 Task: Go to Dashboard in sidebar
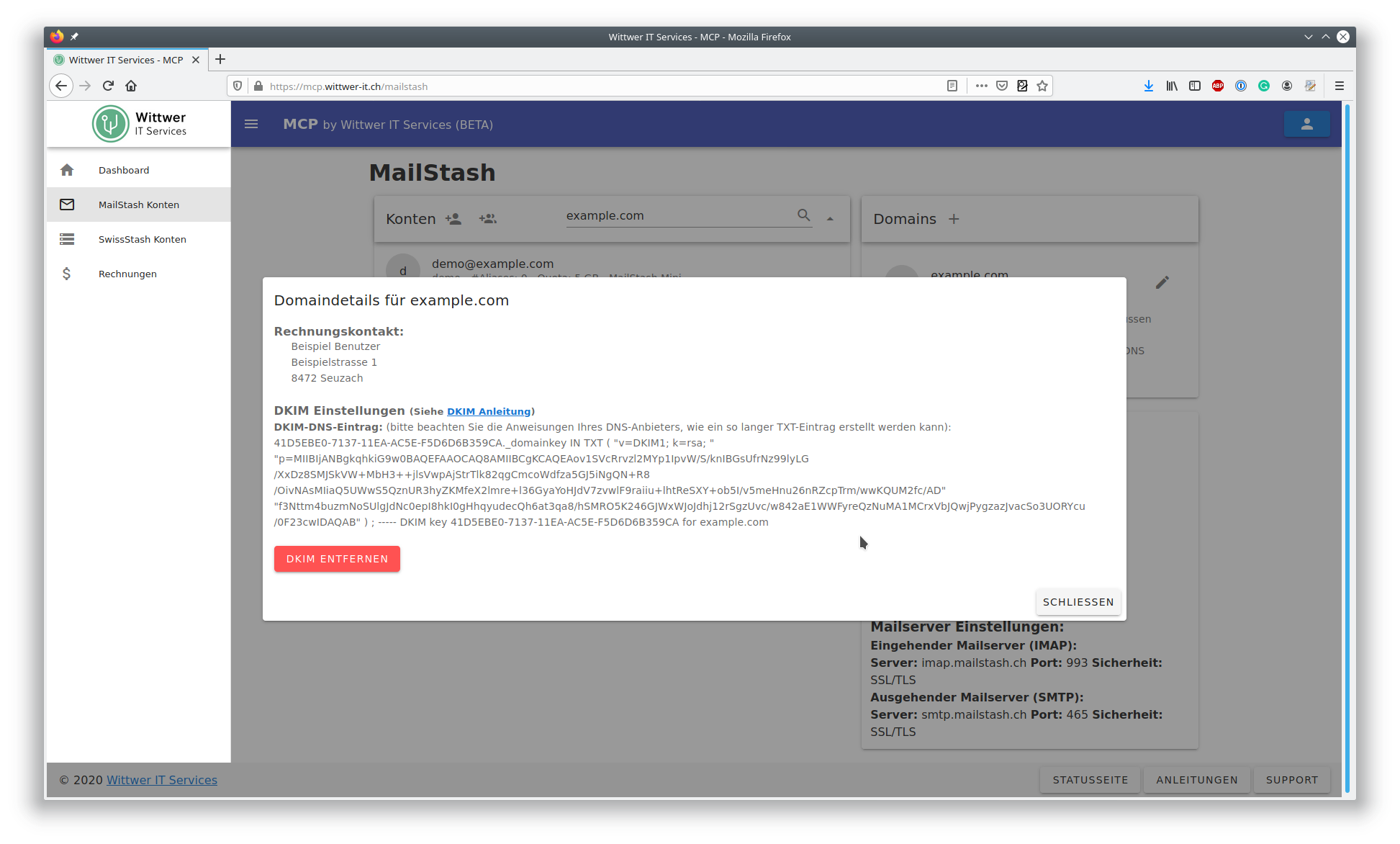pos(138,170)
